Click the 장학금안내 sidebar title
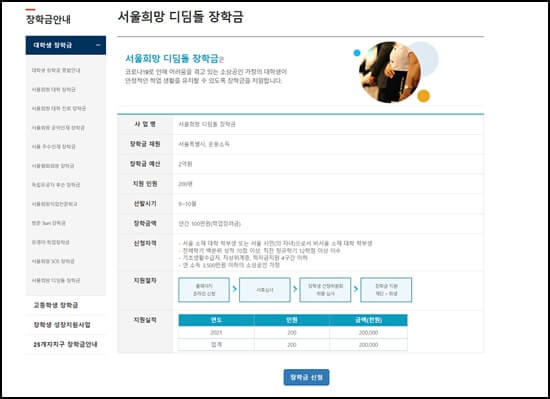 click(x=48, y=19)
